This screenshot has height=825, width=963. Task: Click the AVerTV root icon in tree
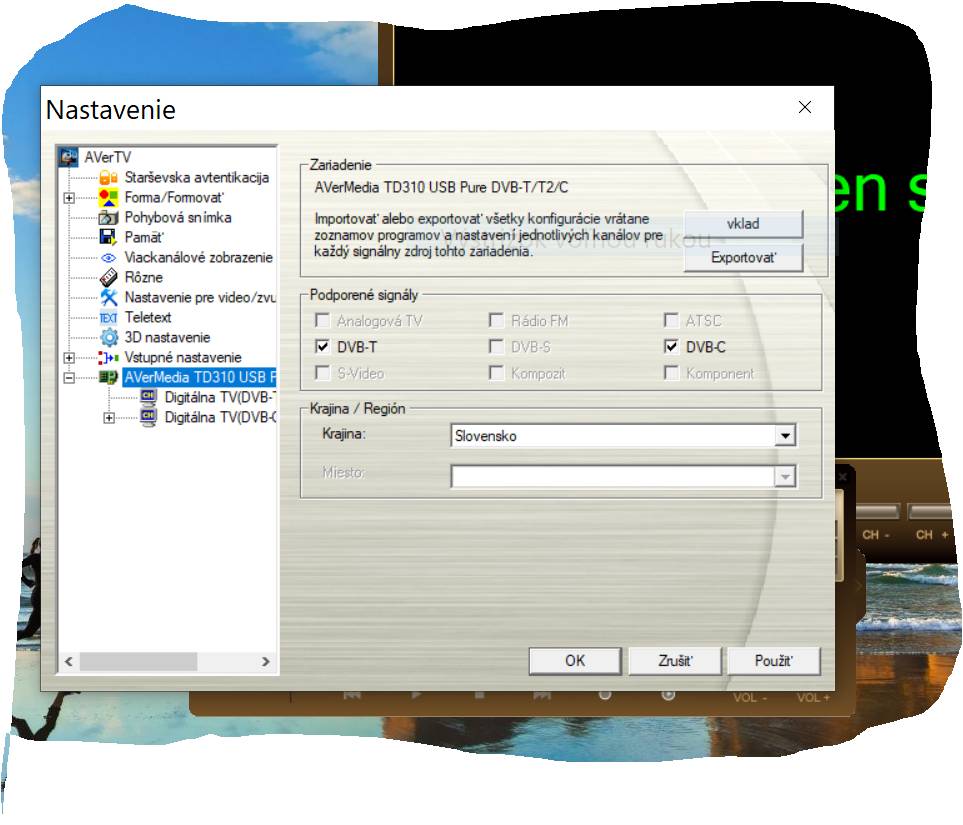pos(69,157)
